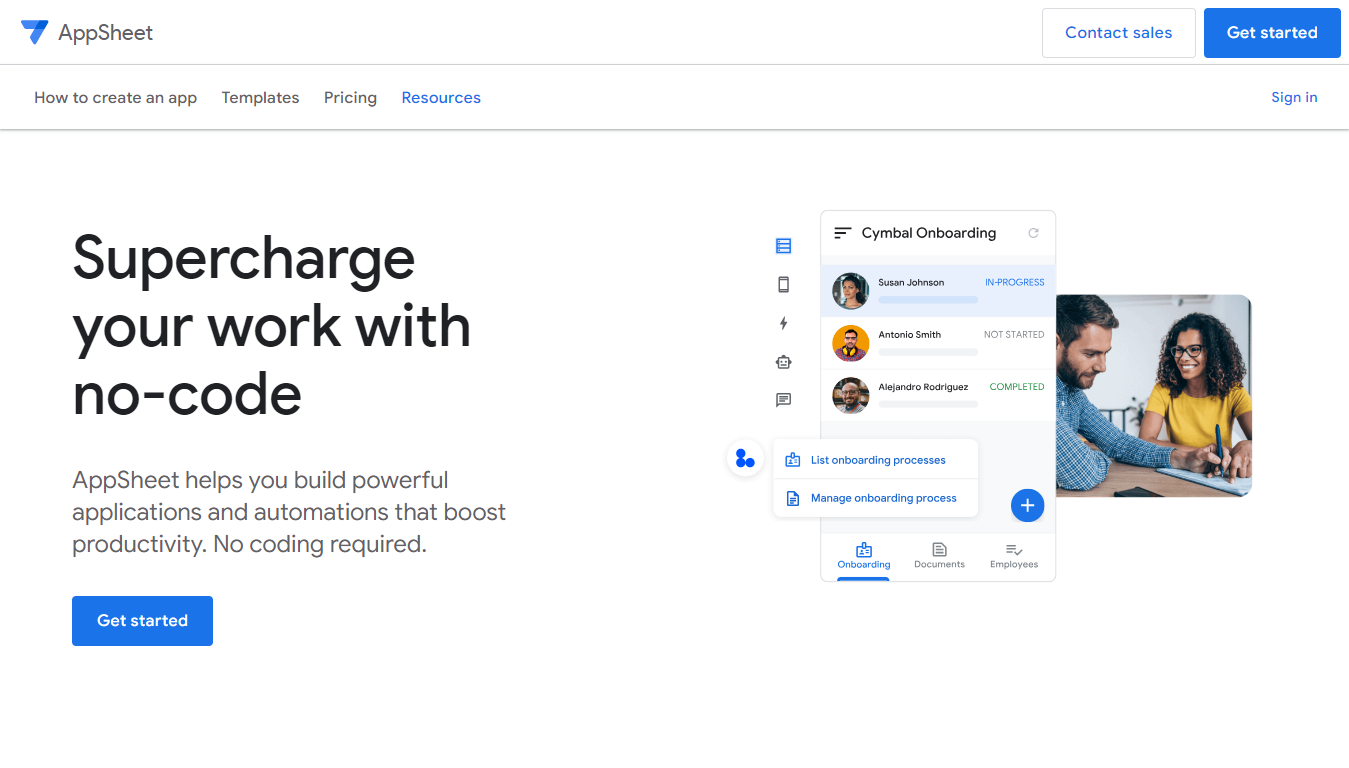Click the document icon beside Manage onboarding

coord(793,498)
